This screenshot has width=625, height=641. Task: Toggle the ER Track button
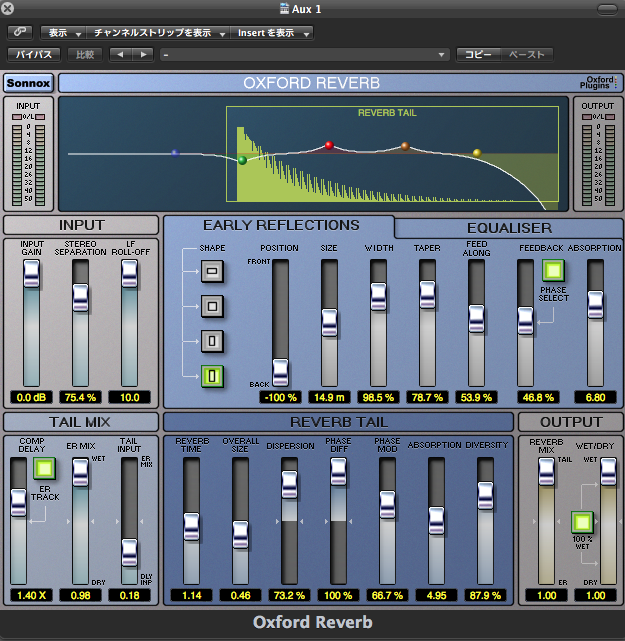[44, 468]
